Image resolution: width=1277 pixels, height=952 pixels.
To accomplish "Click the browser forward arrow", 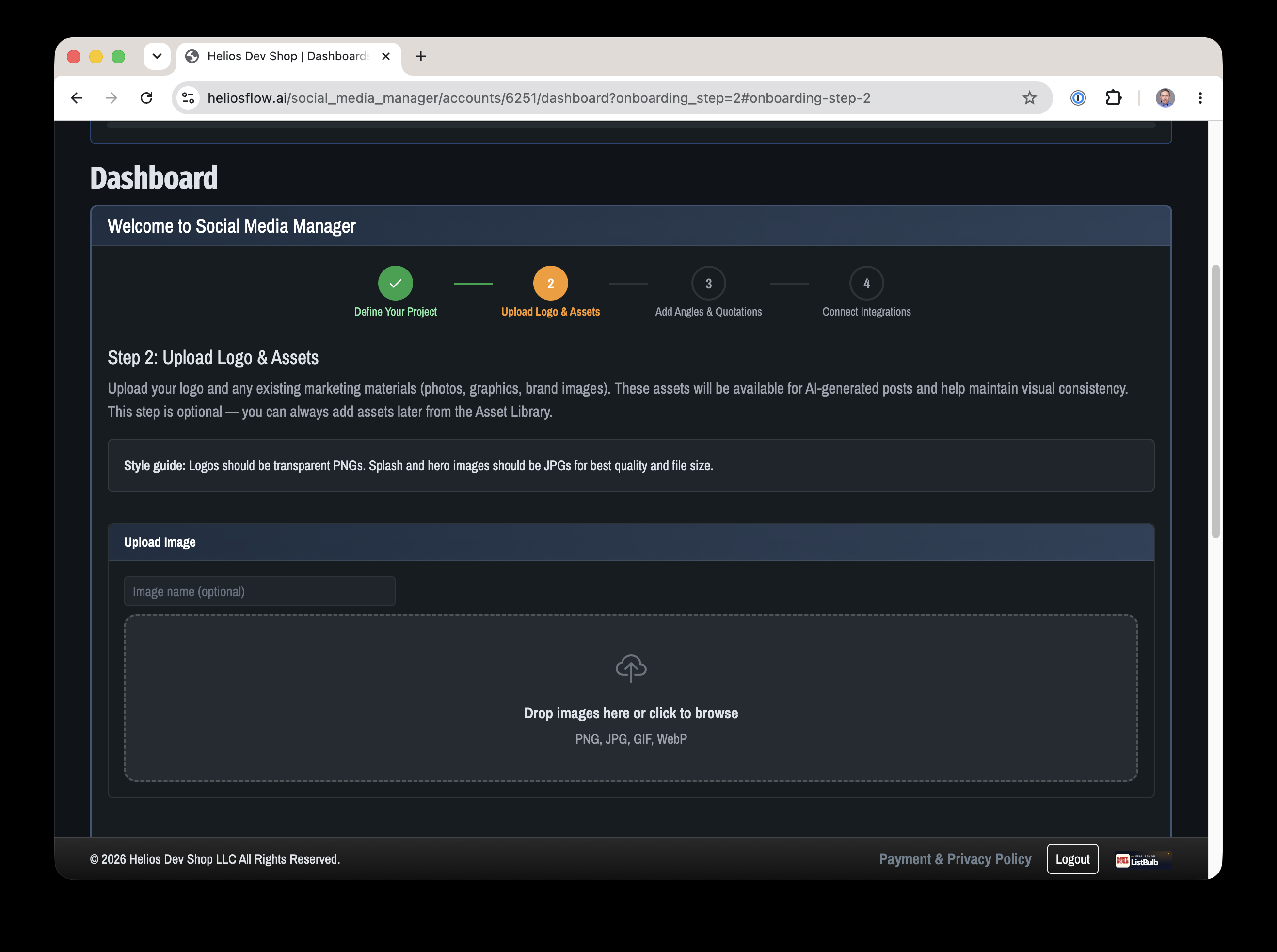I will [x=111, y=98].
